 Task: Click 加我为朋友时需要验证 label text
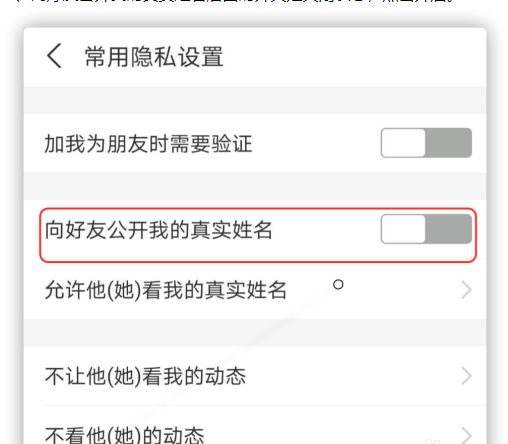pyautogui.click(x=148, y=144)
